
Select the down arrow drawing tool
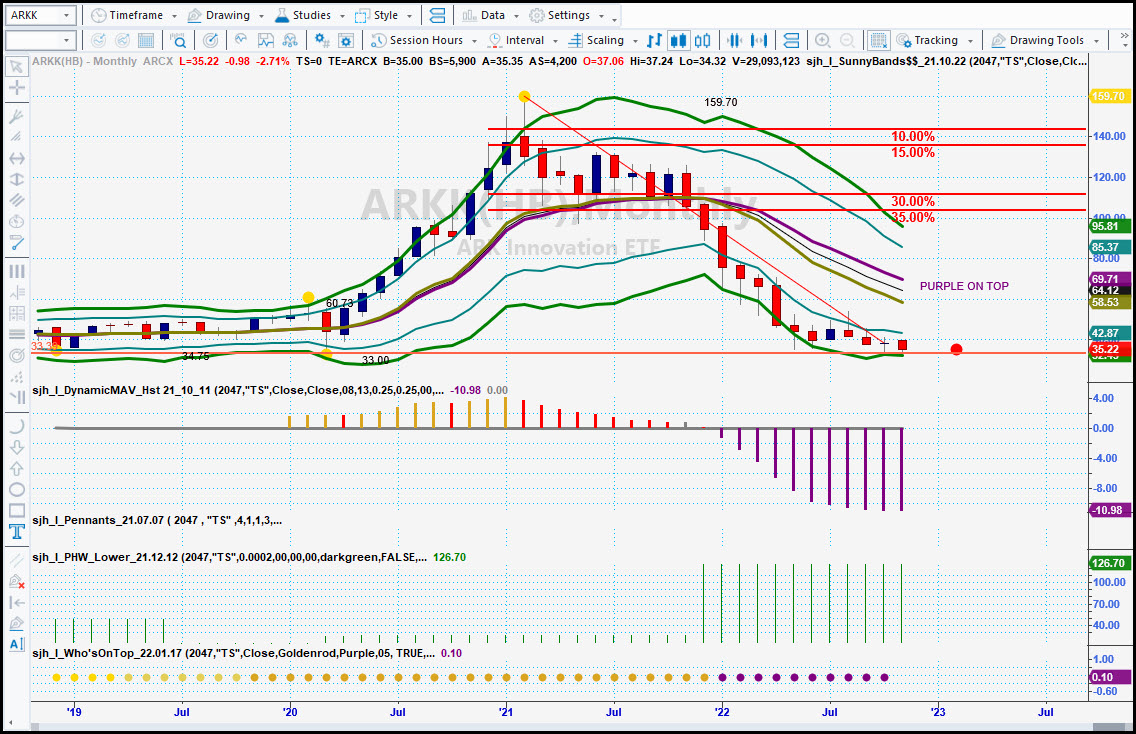click(17, 447)
